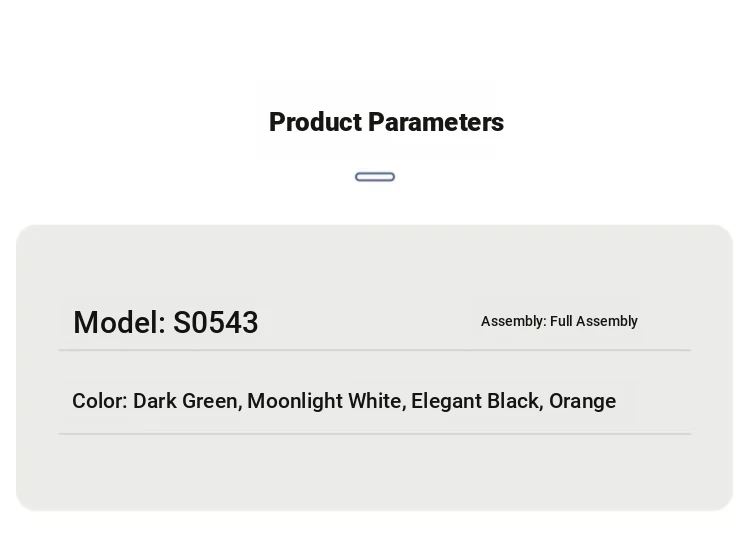Click the word Product in the heading
Screen dimensions: 750x533
pyautogui.click(x=316, y=122)
